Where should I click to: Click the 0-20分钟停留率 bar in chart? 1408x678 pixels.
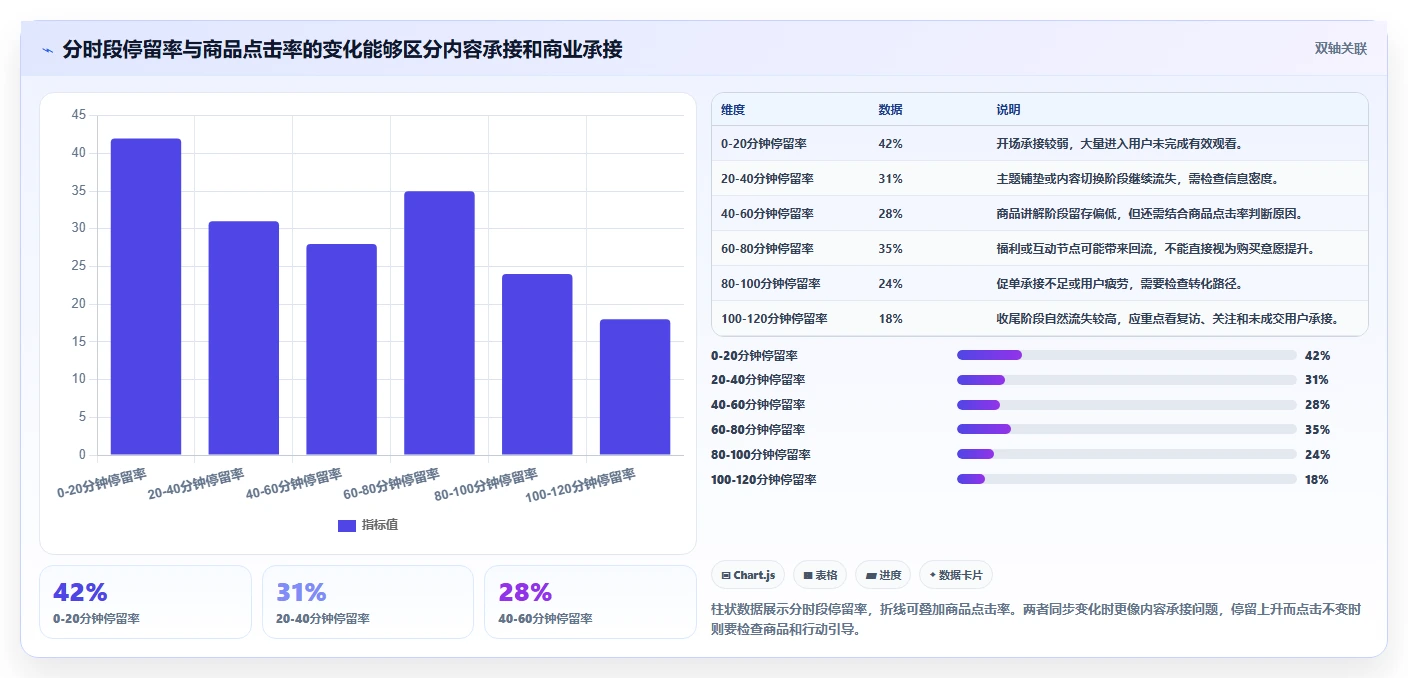coord(146,297)
